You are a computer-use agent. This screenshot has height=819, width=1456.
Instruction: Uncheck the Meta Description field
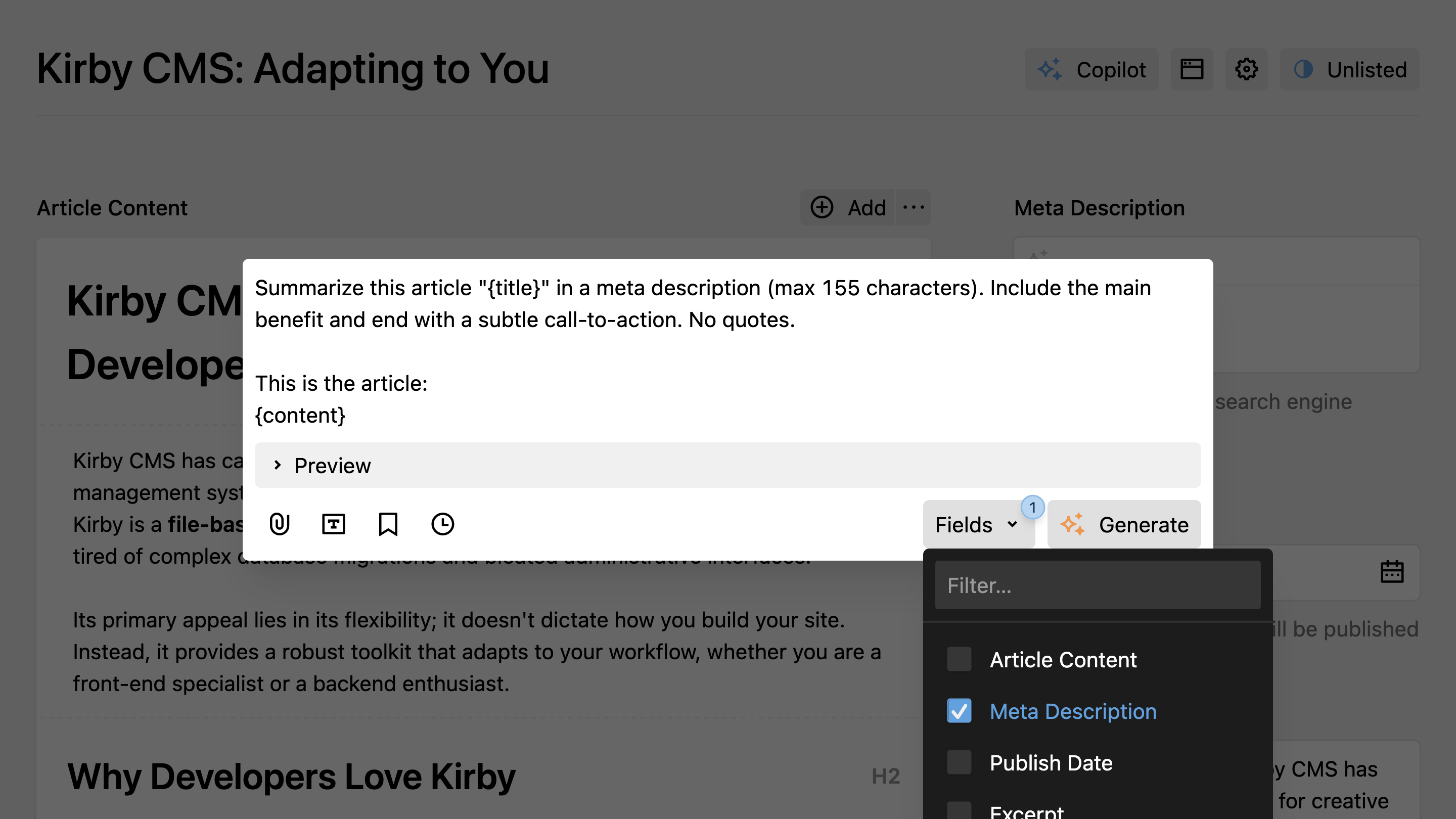(959, 711)
